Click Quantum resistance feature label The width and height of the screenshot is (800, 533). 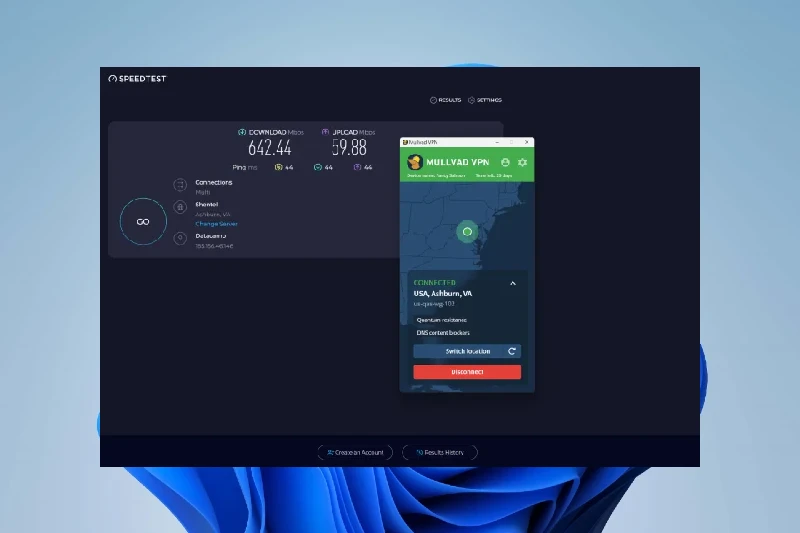[441, 320]
